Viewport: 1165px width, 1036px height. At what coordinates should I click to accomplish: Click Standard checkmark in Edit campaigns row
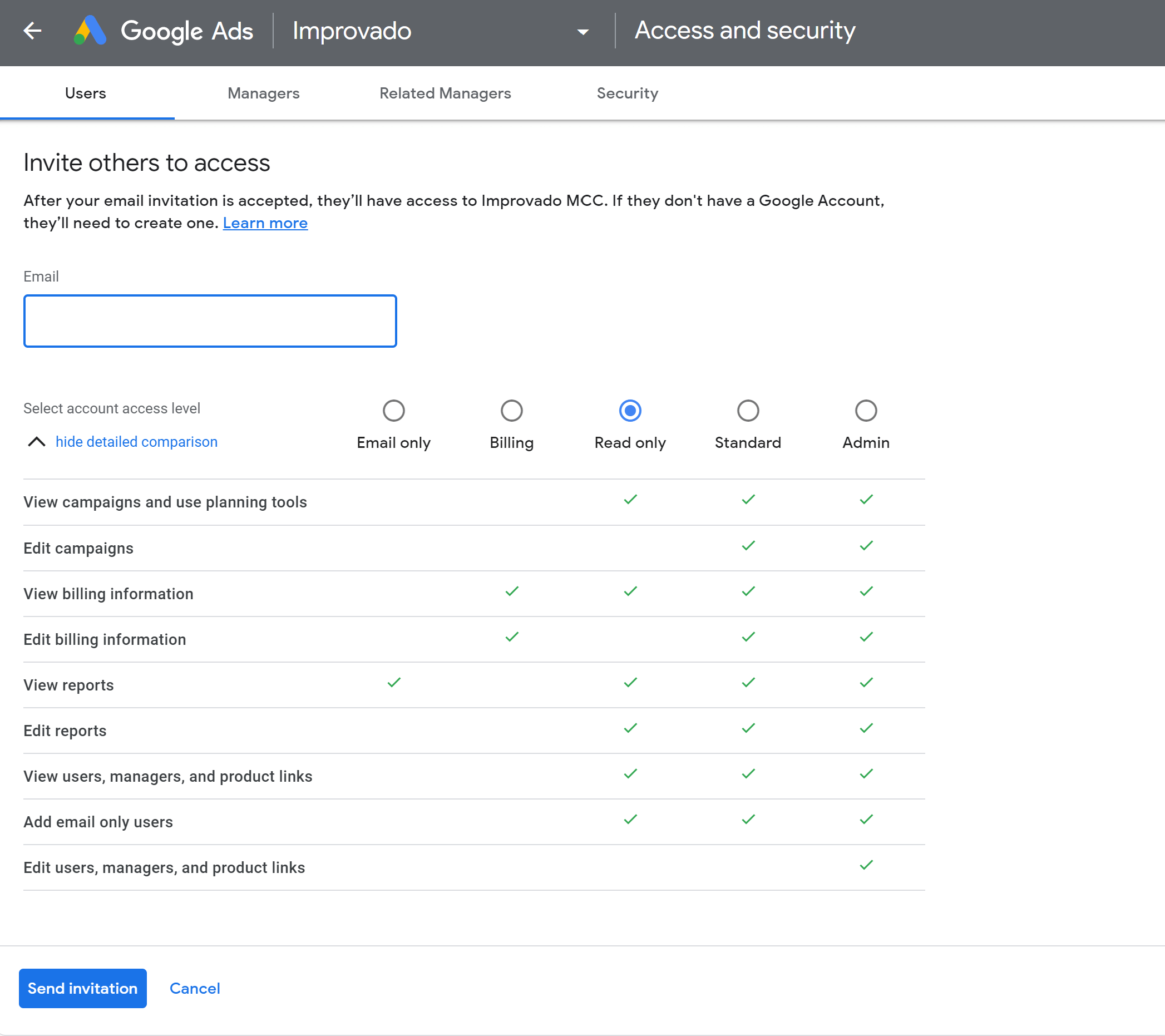pyautogui.click(x=748, y=545)
